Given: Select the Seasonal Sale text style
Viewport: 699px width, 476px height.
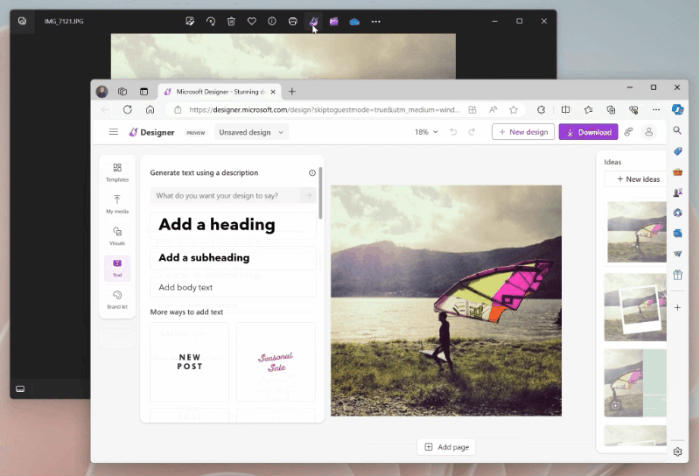Looking at the screenshot, I should (275, 362).
